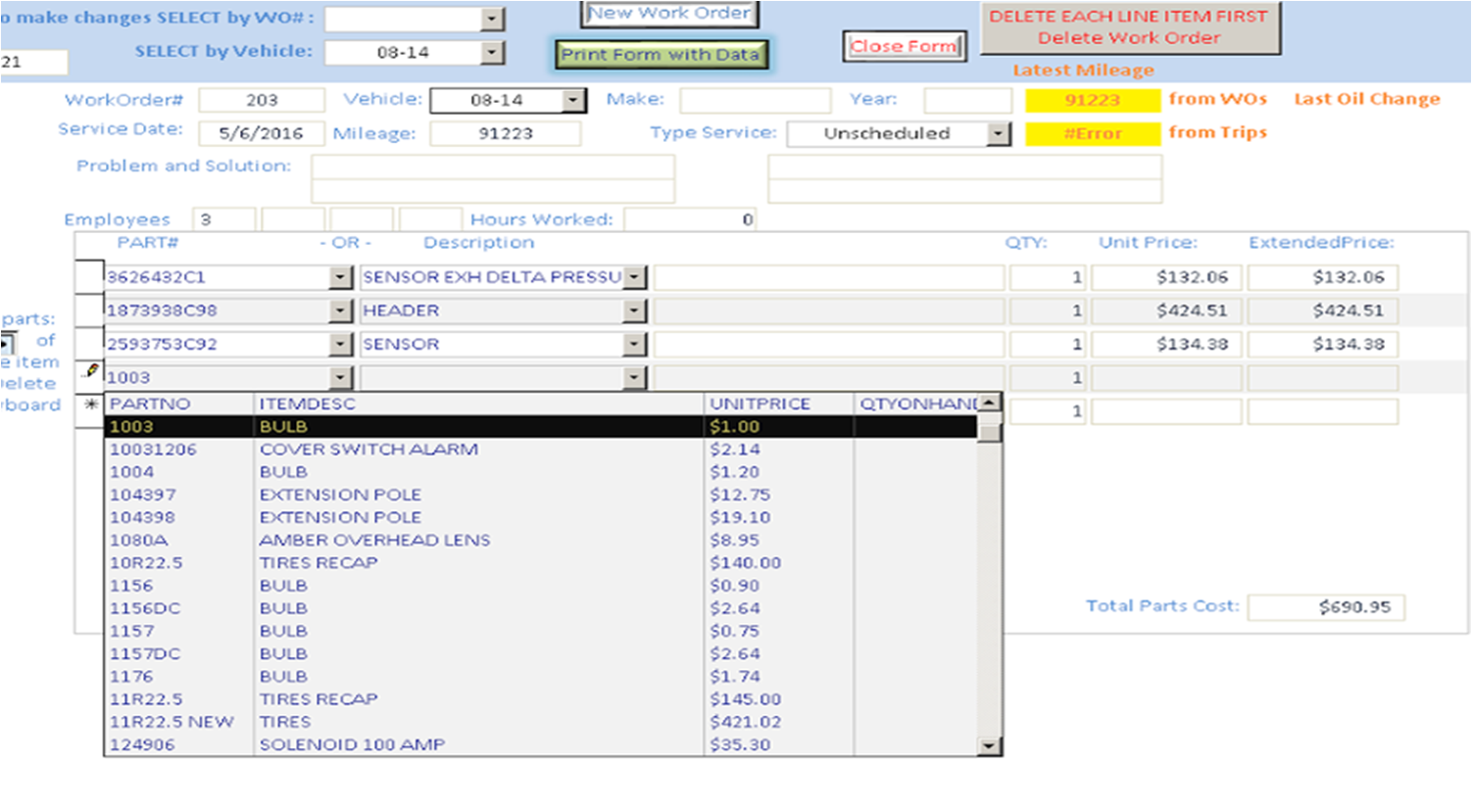Screen dimensions: 1472x812
Task: Click the Service Date field 5/6/2016
Action: 261,133
